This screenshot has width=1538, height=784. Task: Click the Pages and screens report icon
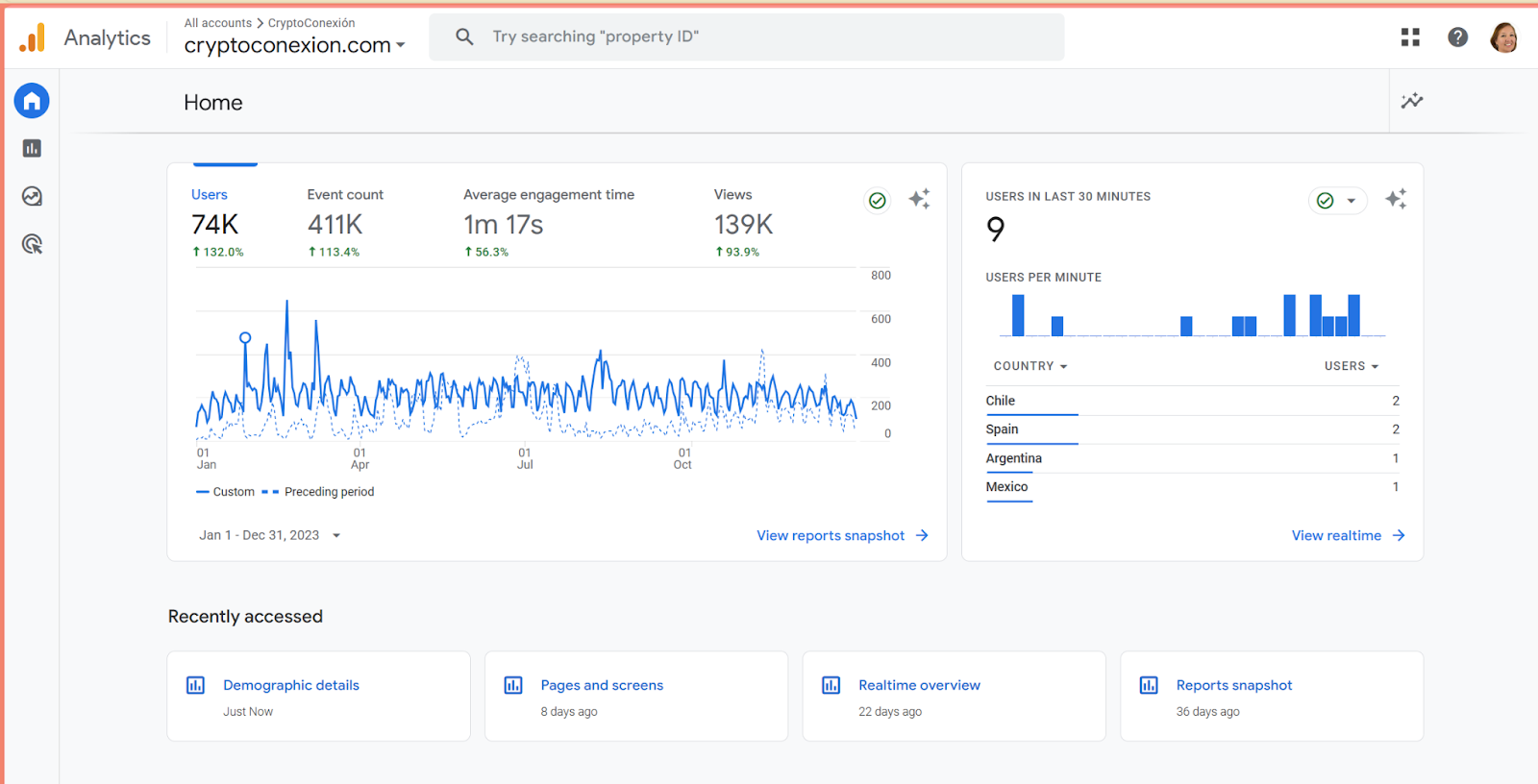point(513,685)
